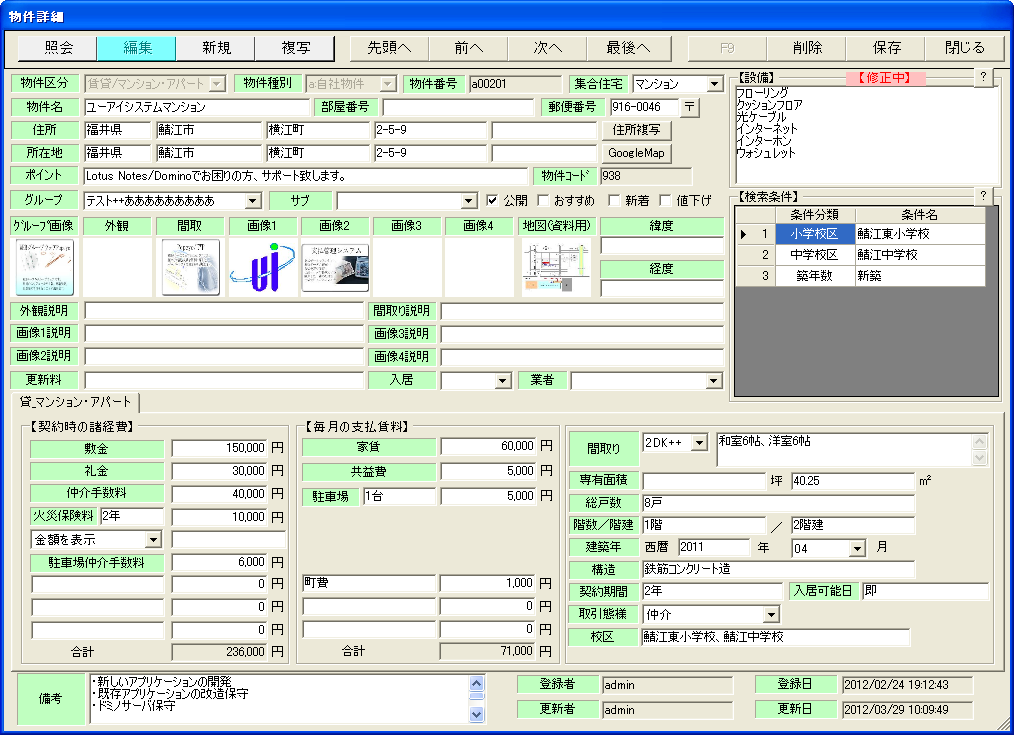Open the 画像1 logo thumbnail
1014x735 pixels.
[x=263, y=267]
